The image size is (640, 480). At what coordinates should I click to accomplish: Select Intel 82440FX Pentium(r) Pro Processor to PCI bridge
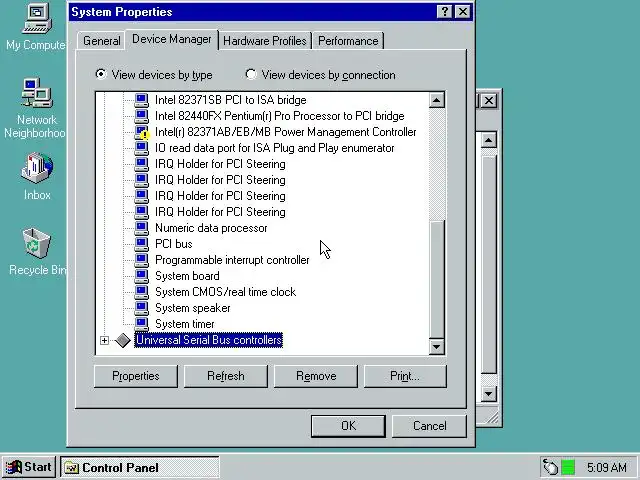pos(280,116)
